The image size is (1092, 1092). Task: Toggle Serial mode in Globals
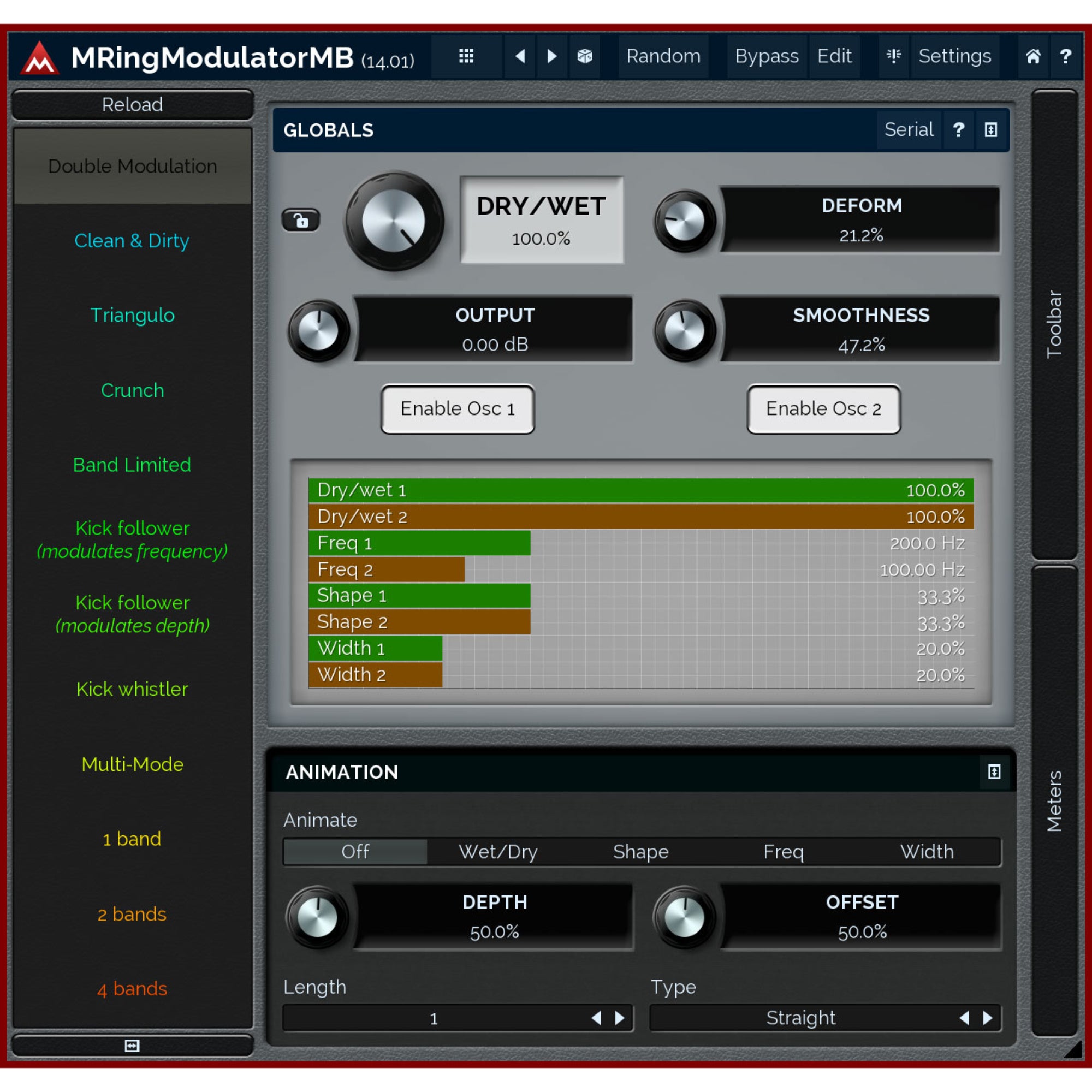coord(909,130)
